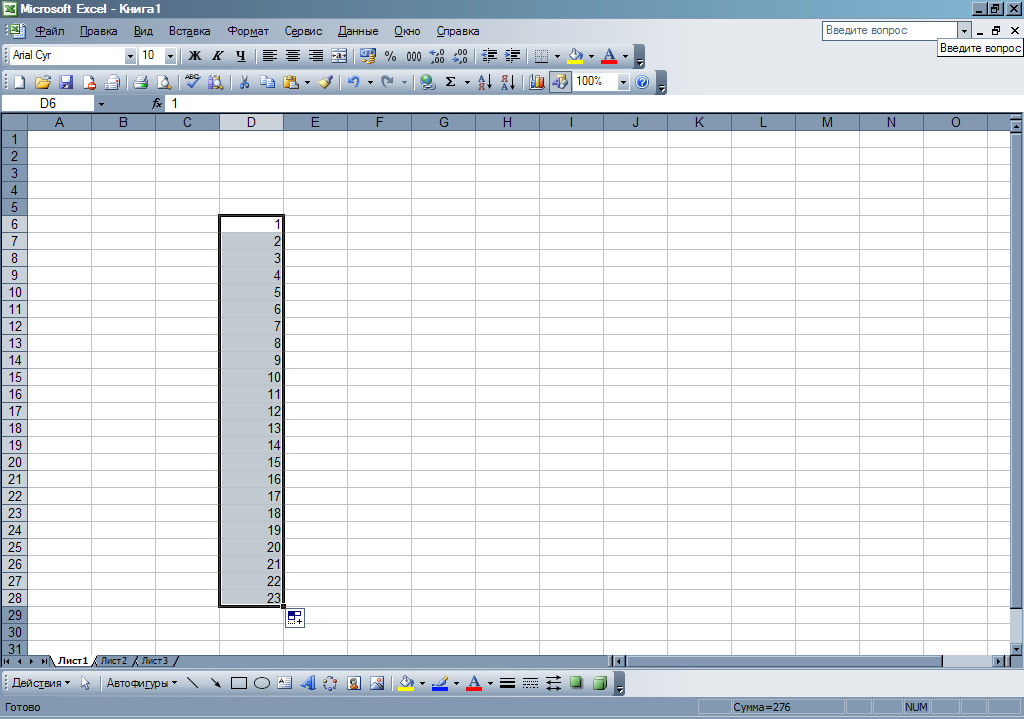Open Excel Help question mark
Screen dimensions: 1024x719
click(x=642, y=82)
